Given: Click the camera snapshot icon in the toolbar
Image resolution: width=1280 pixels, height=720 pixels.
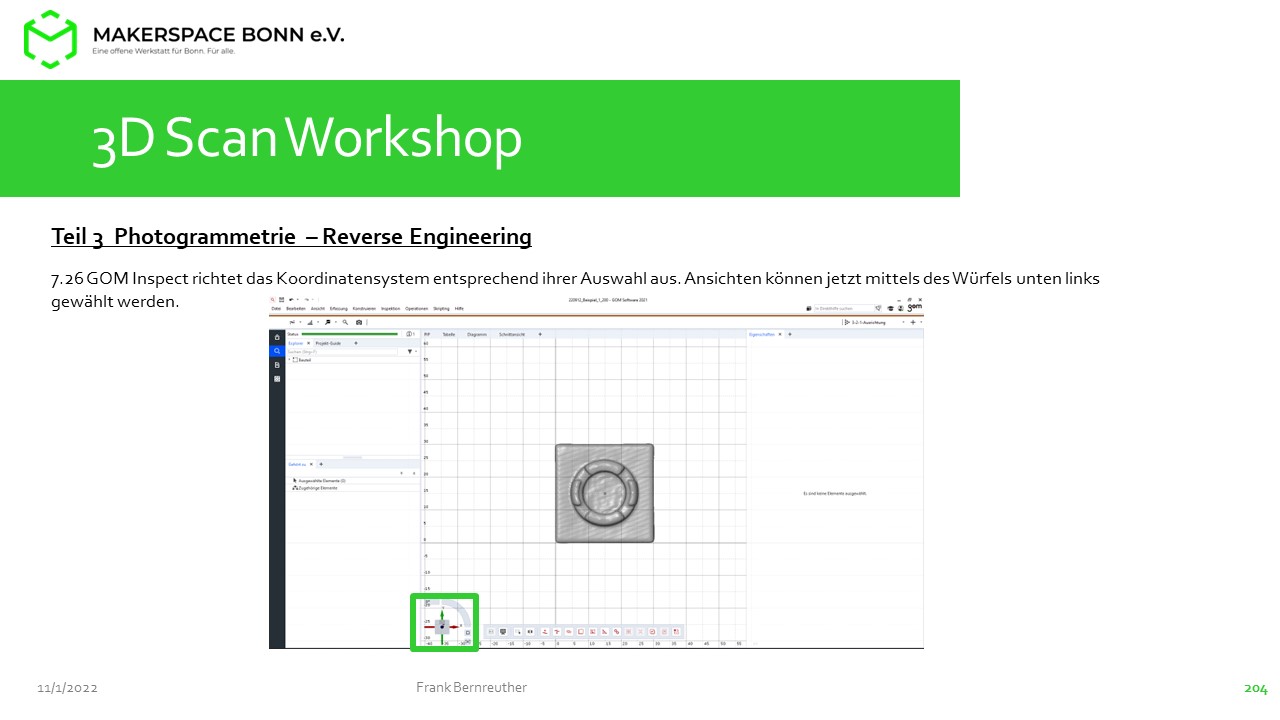Looking at the screenshot, I should [359, 322].
